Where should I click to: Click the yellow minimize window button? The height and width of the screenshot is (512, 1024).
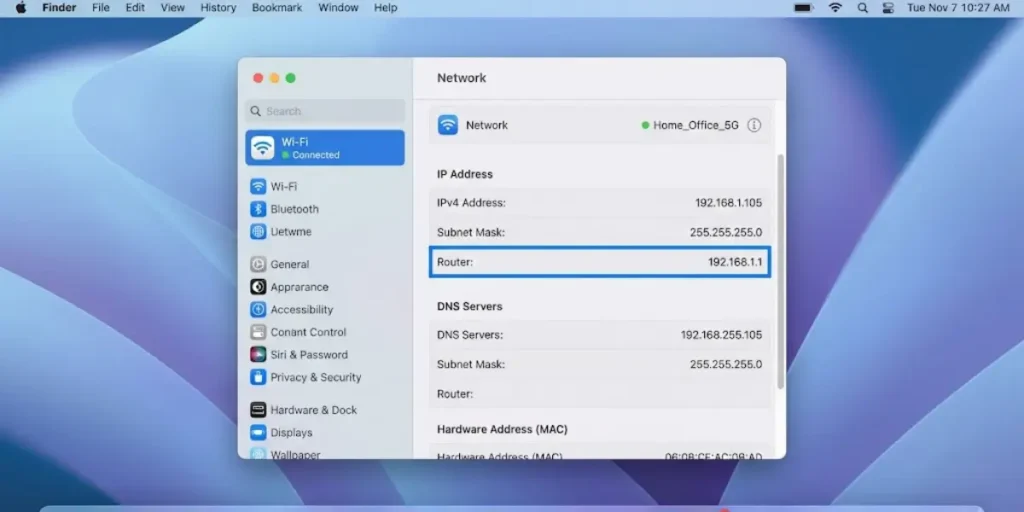click(x=274, y=78)
